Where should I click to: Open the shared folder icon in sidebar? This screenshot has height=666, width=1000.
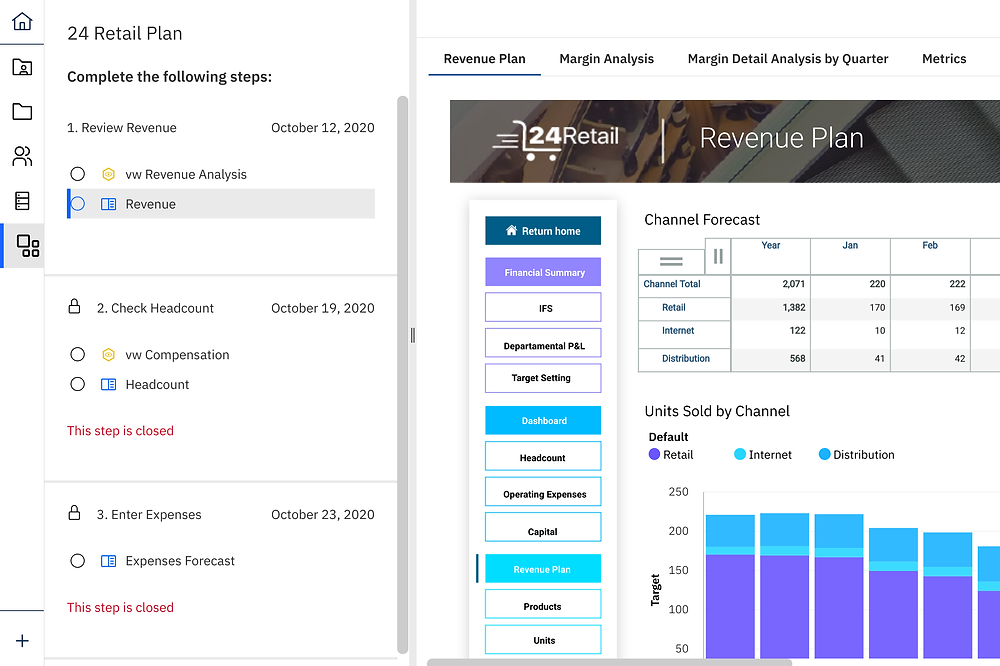(x=22, y=112)
